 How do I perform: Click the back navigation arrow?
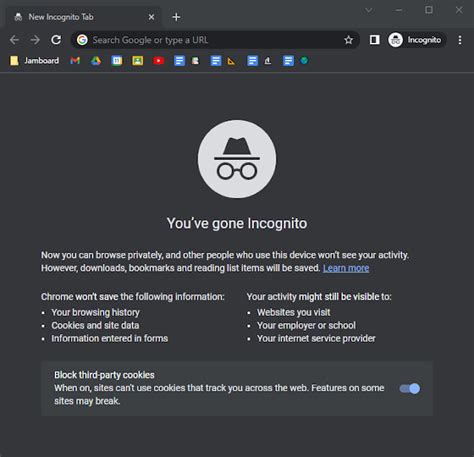14,40
